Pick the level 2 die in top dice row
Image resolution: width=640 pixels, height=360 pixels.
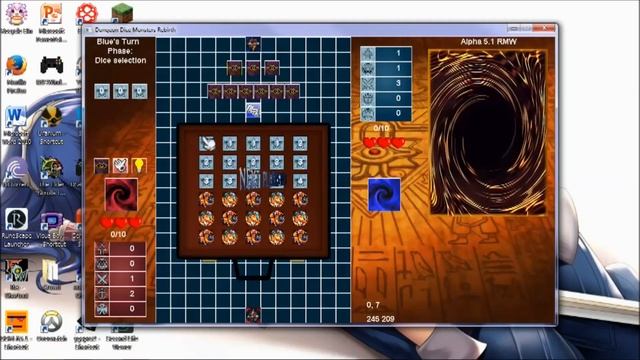point(300,143)
